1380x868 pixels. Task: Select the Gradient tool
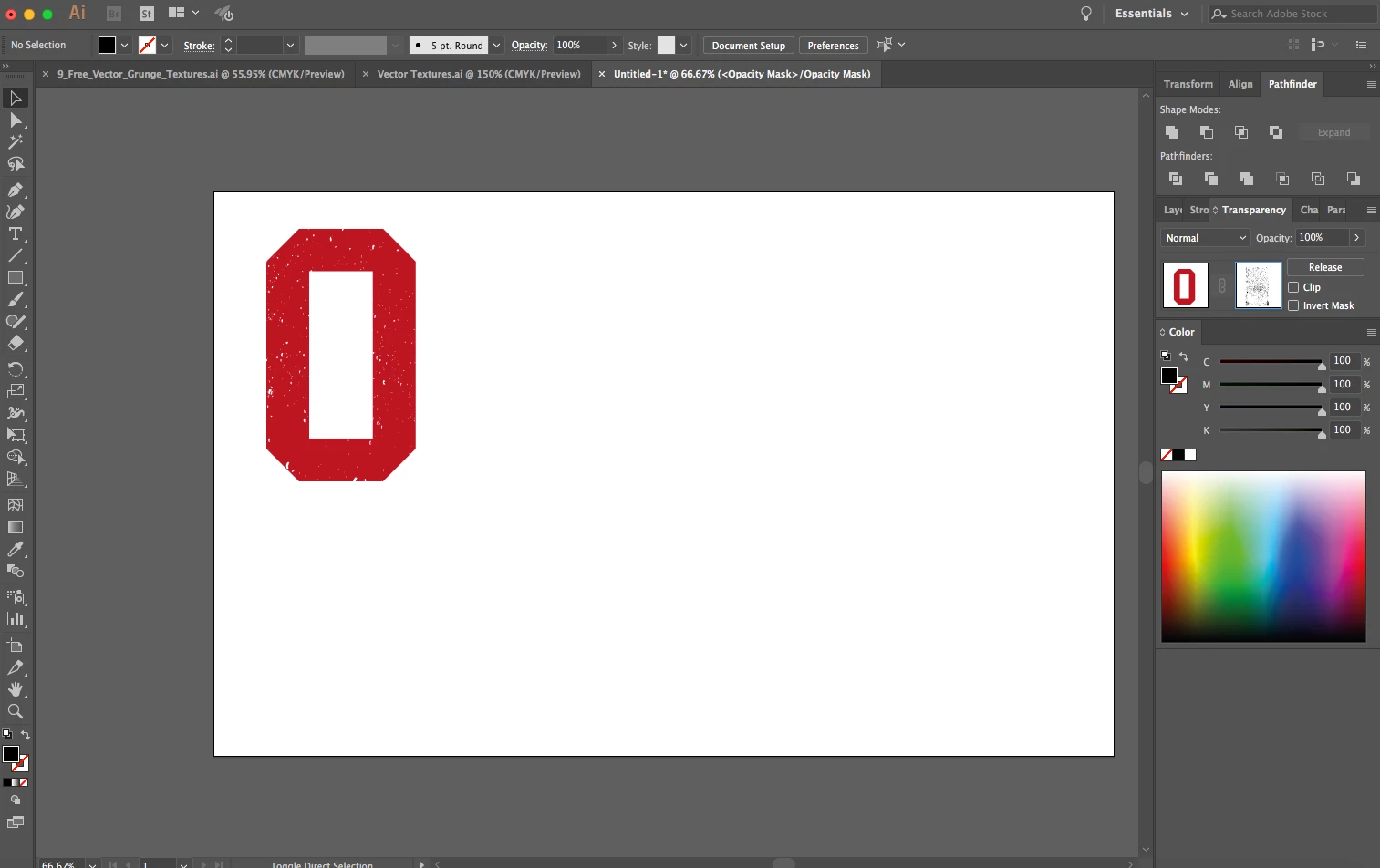click(16, 527)
